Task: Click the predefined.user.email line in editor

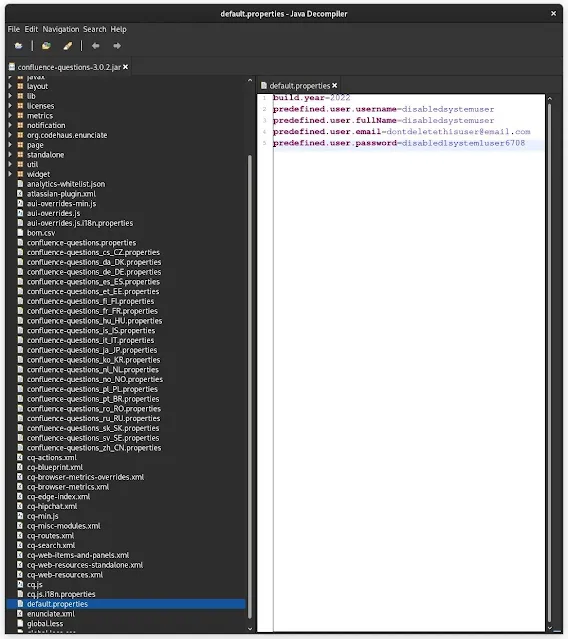Action: [401, 132]
